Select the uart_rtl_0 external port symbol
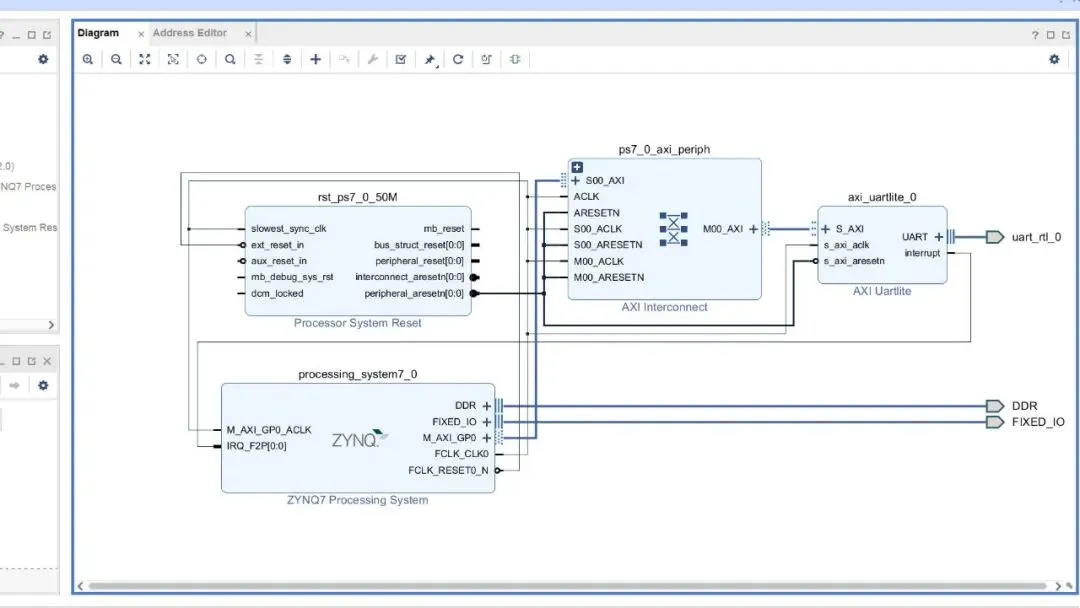1080x608 pixels. tap(995, 237)
